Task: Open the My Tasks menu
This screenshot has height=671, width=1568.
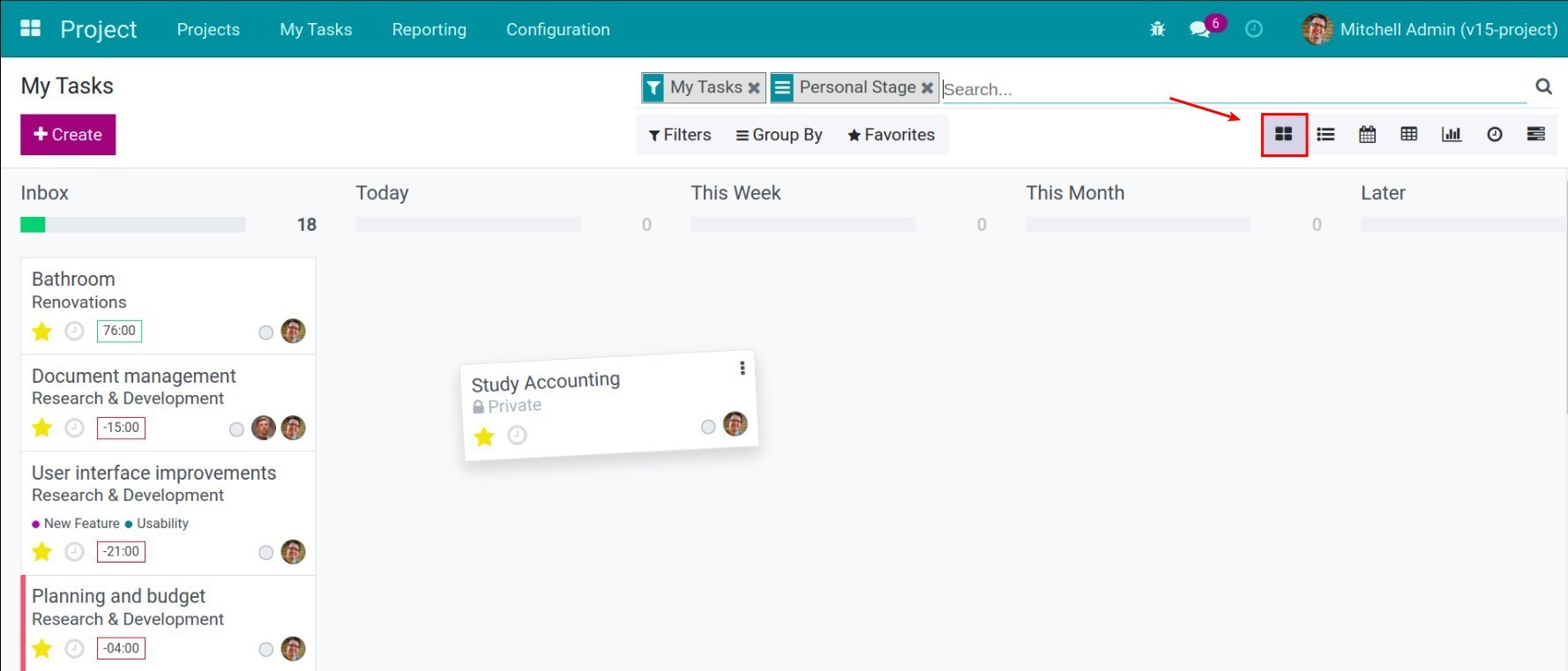Action: coord(316,29)
